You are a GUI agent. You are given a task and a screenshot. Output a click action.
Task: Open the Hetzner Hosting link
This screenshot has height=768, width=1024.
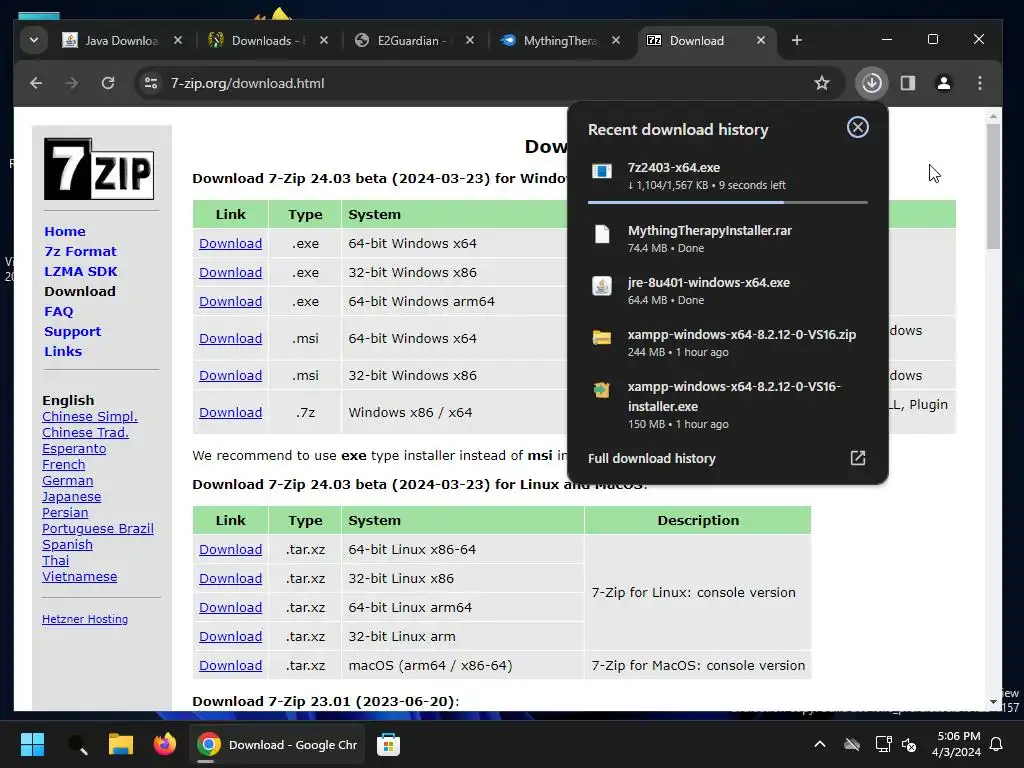85,619
